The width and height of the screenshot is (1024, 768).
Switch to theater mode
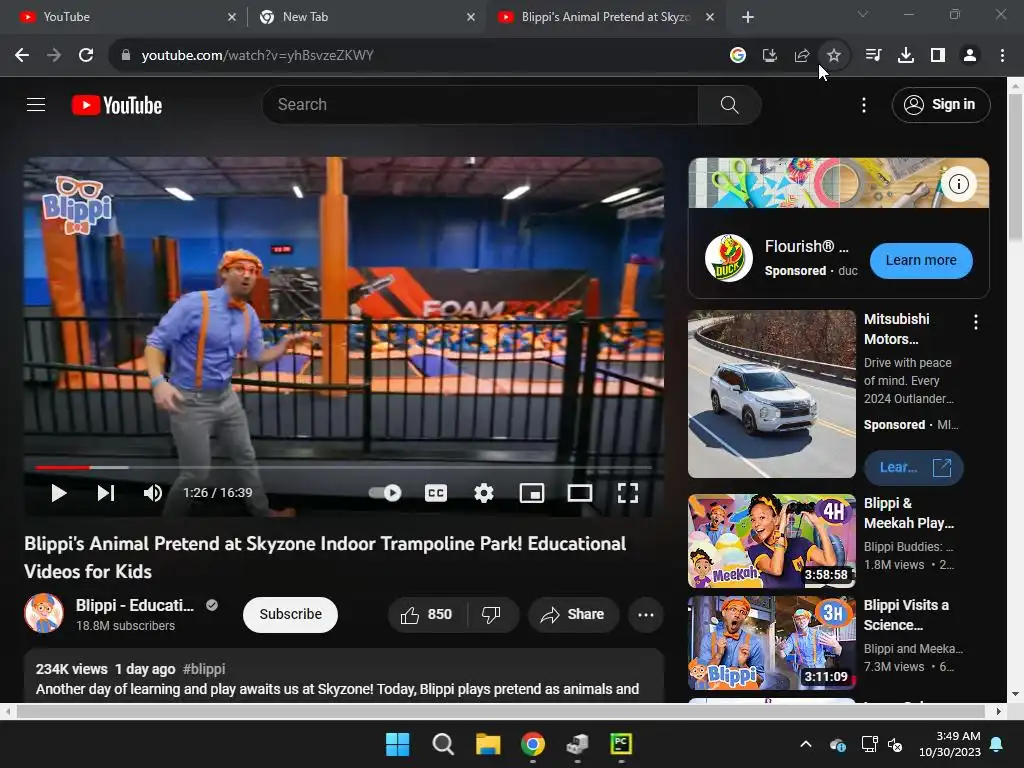(579, 493)
